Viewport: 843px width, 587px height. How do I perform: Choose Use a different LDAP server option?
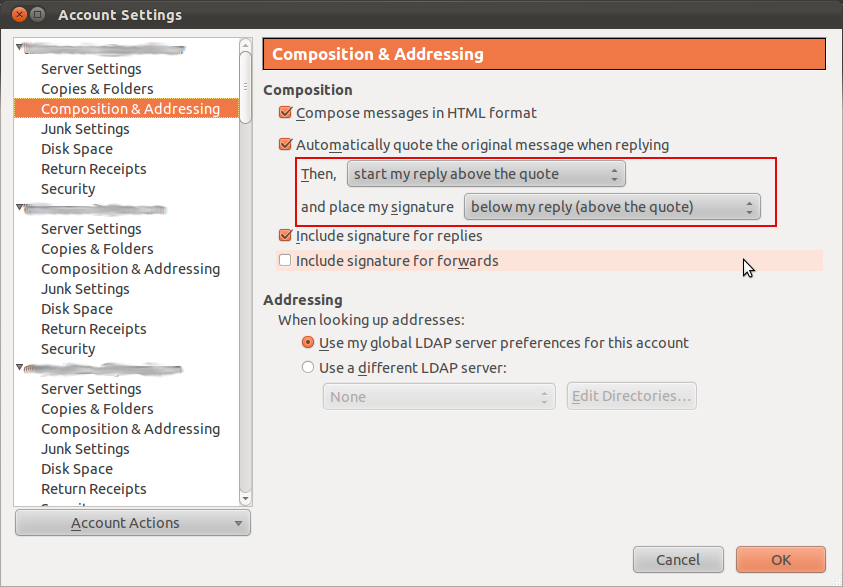pyautogui.click(x=308, y=368)
